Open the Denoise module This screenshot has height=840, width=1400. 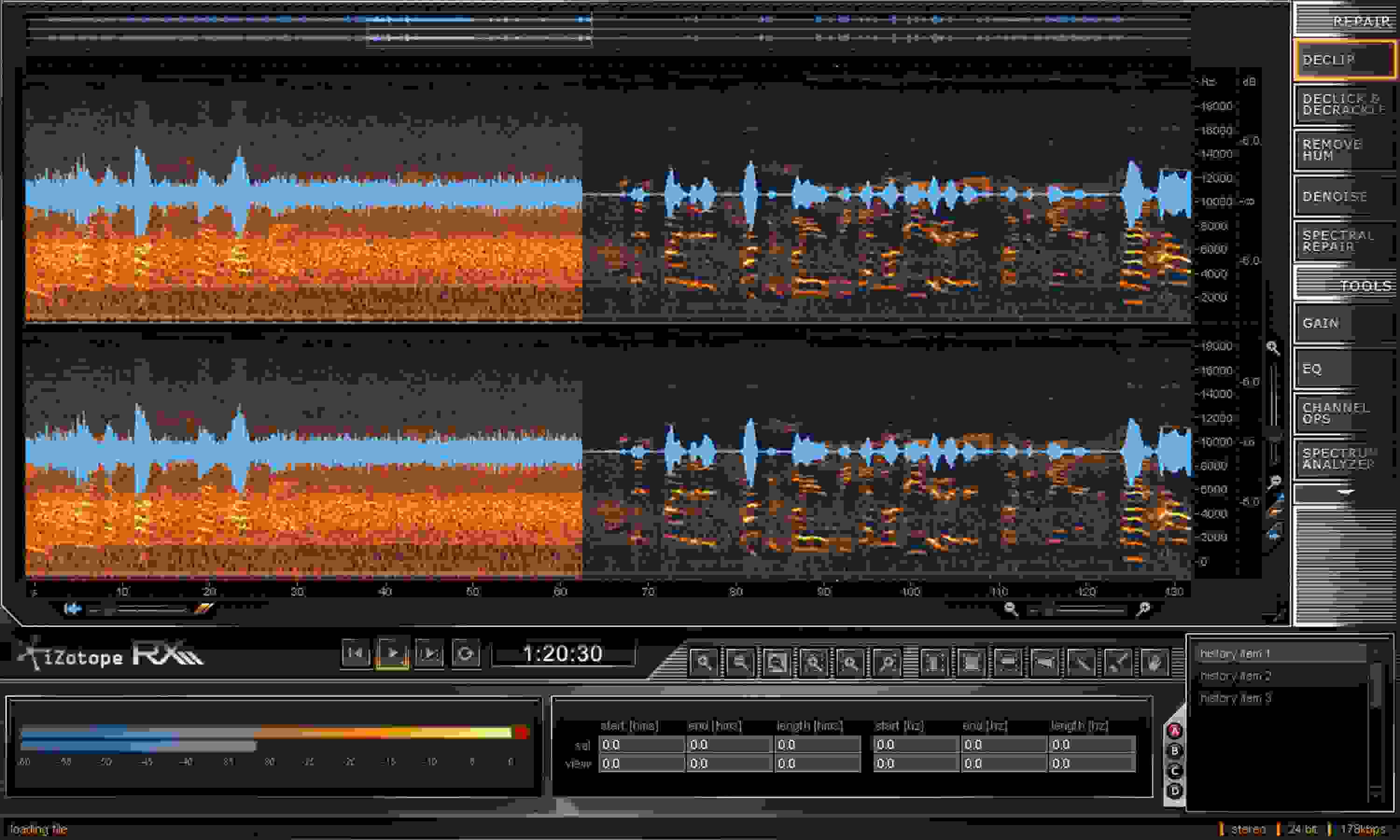(x=1343, y=197)
